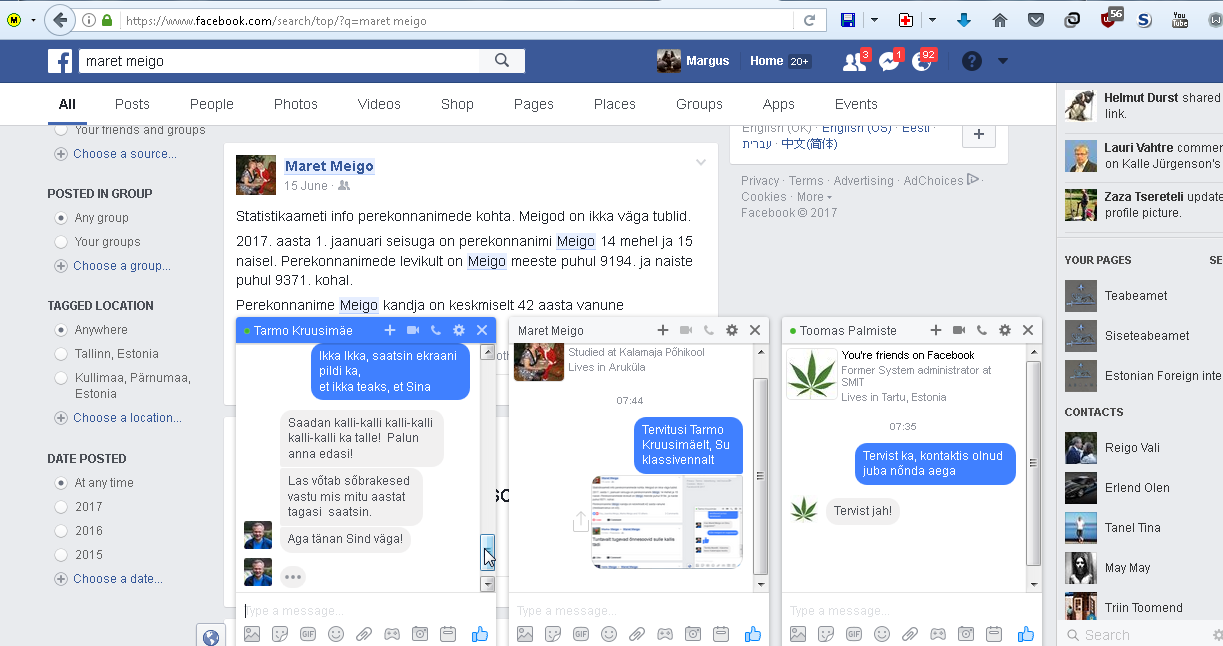Play a game icon in Toomas Palmiste chat
This screenshot has width=1223, height=646.
click(938, 634)
